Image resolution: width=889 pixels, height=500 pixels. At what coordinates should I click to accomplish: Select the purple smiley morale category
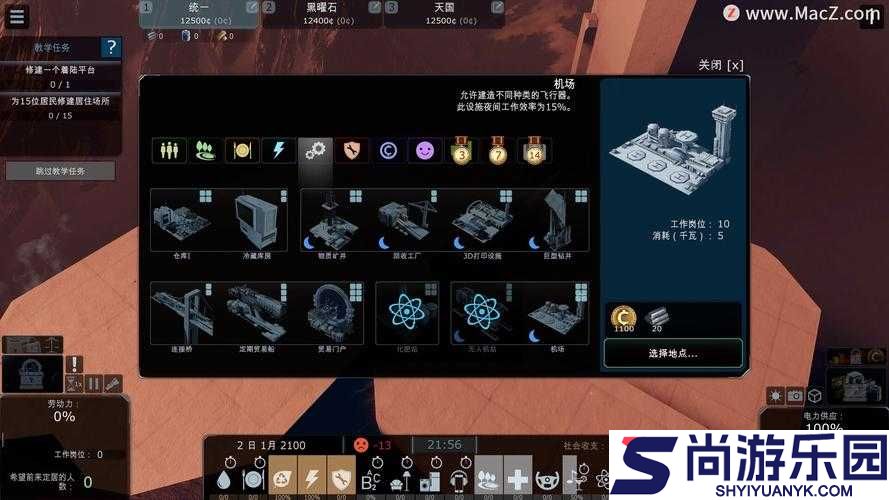[425, 151]
